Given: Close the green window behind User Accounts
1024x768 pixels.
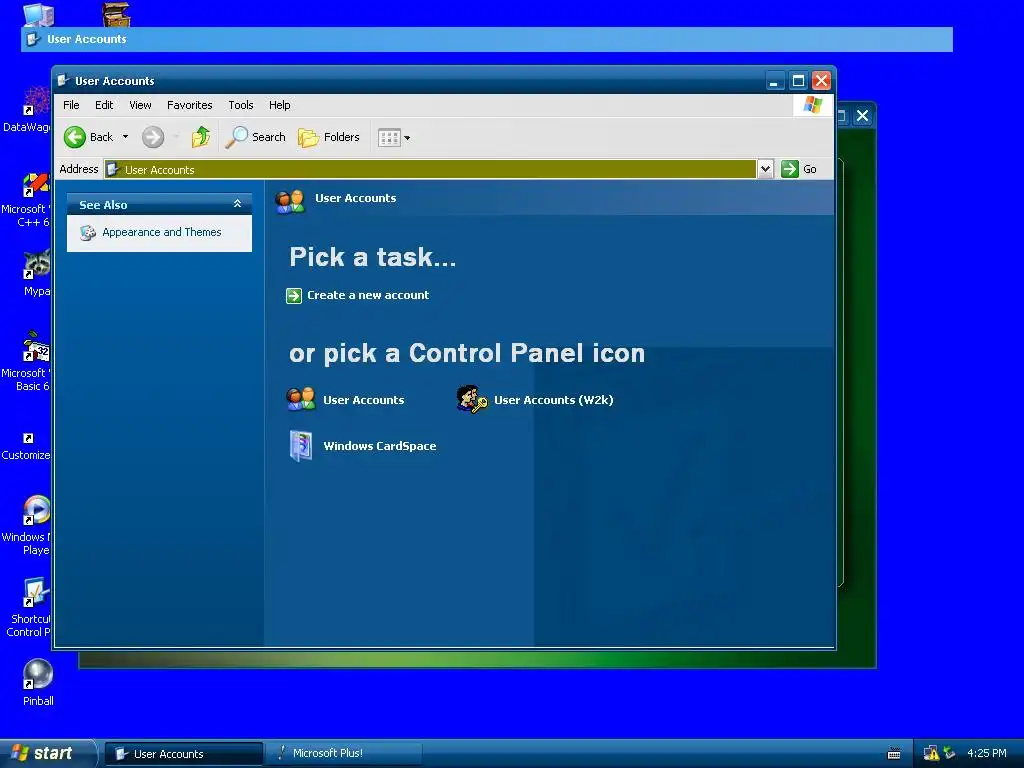Looking at the screenshot, I should click(x=862, y=116).
